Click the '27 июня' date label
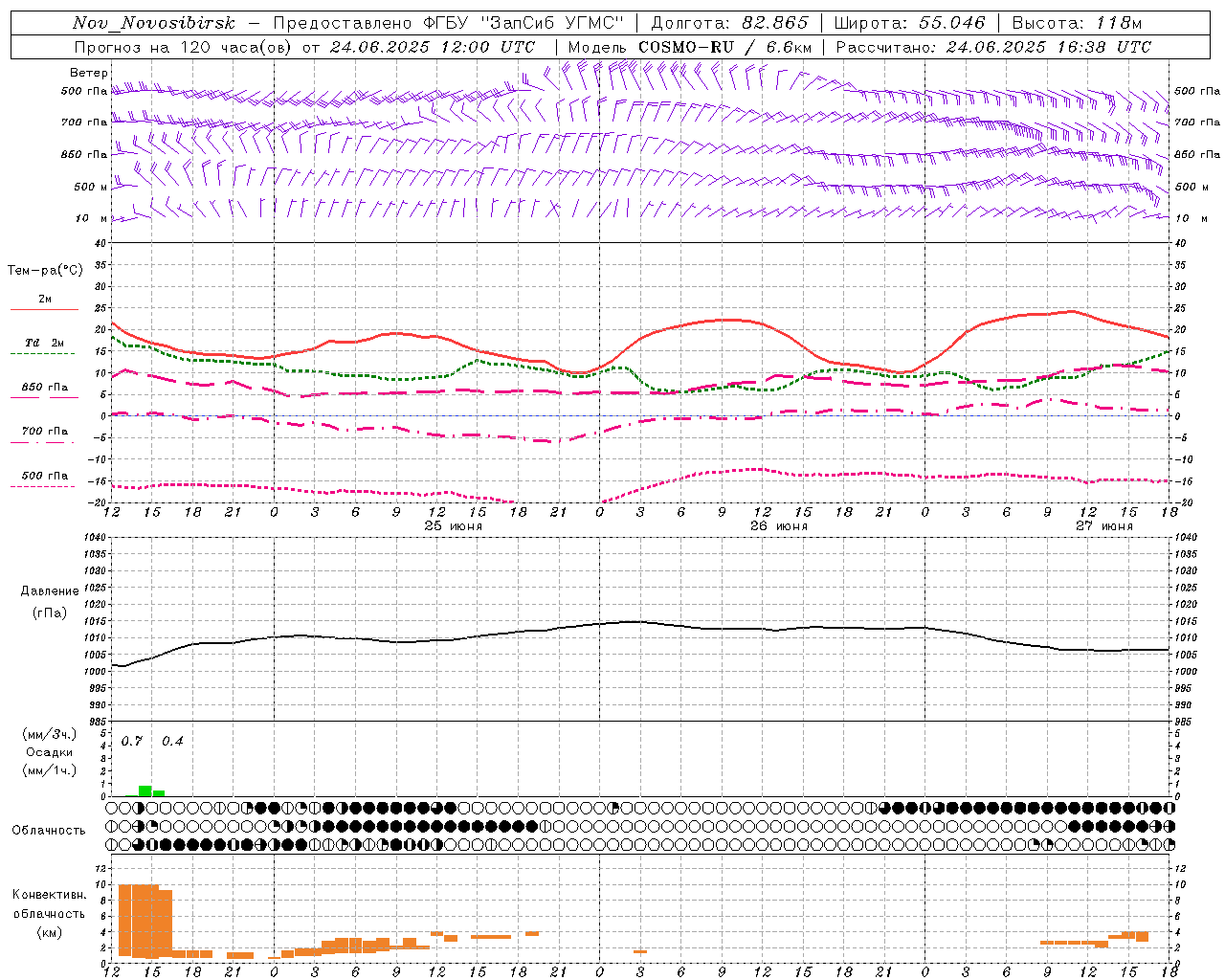Screen dimensions: 1225x980 tap(1104, 526)
